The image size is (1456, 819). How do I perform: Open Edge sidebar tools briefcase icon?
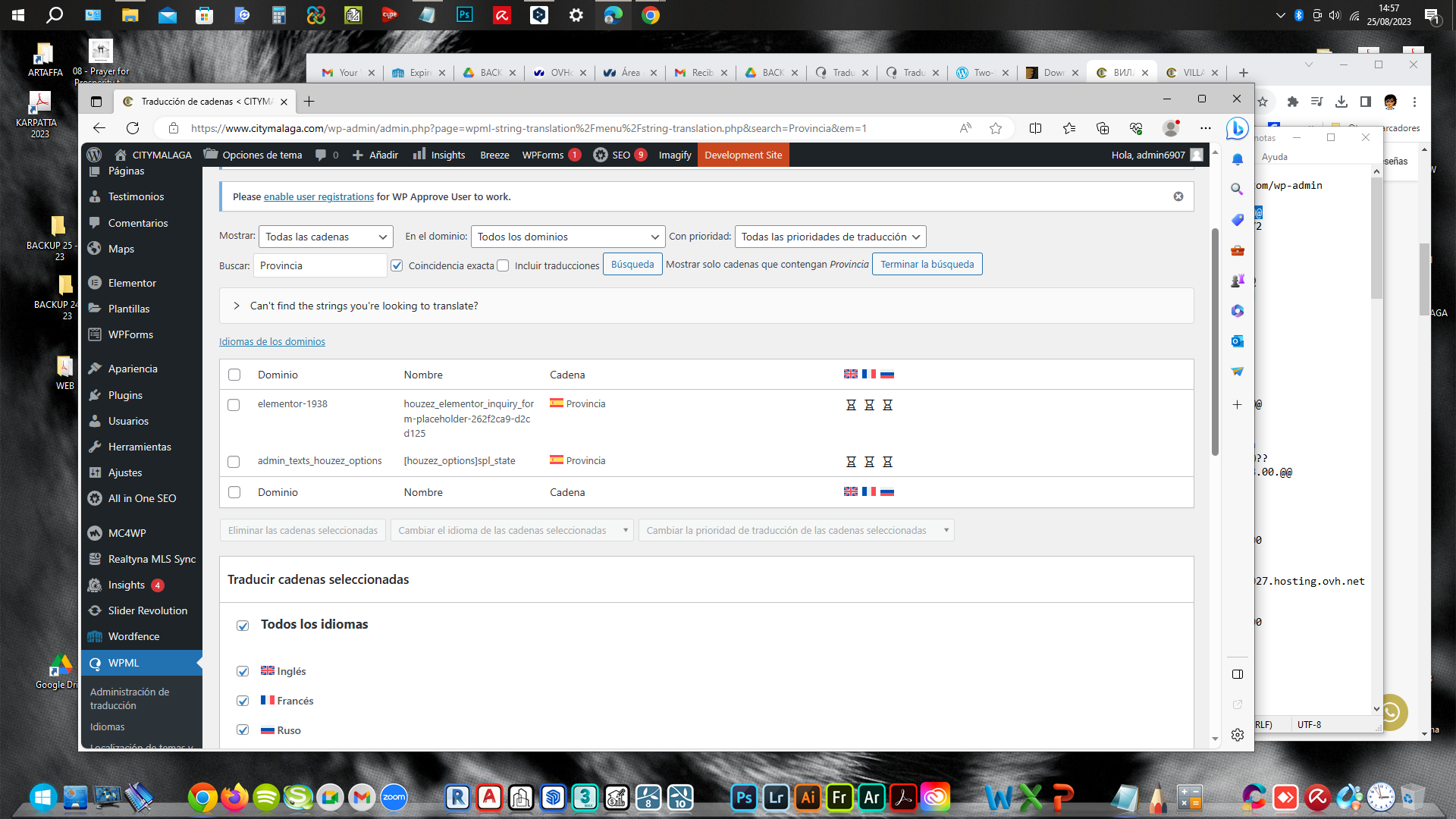[1238, 250]
